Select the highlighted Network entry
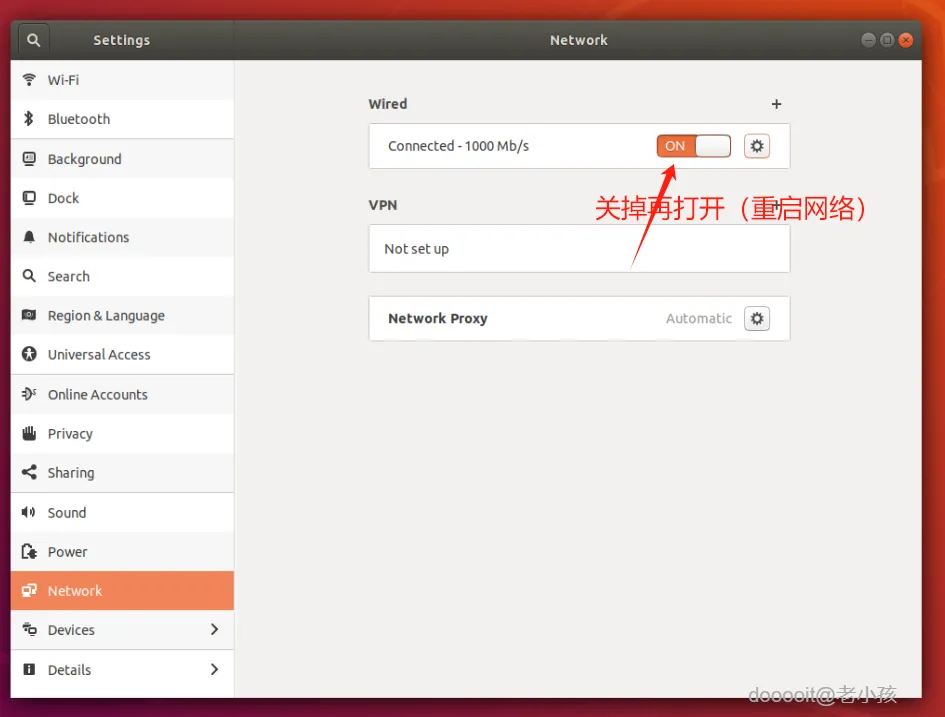The height and width of the screenshot is (717, 945). 122,590
